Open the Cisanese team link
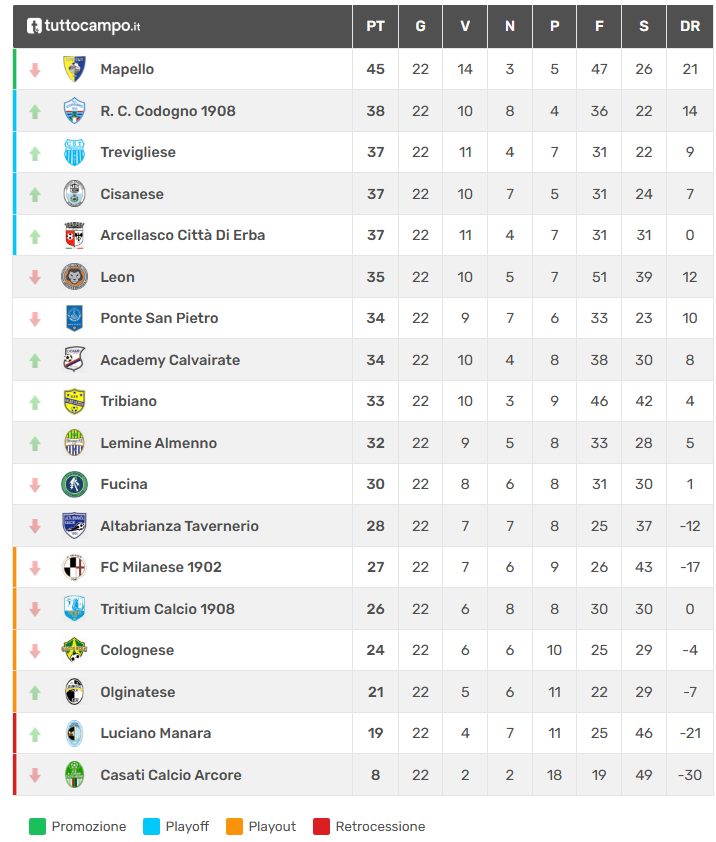 [132, 194]
